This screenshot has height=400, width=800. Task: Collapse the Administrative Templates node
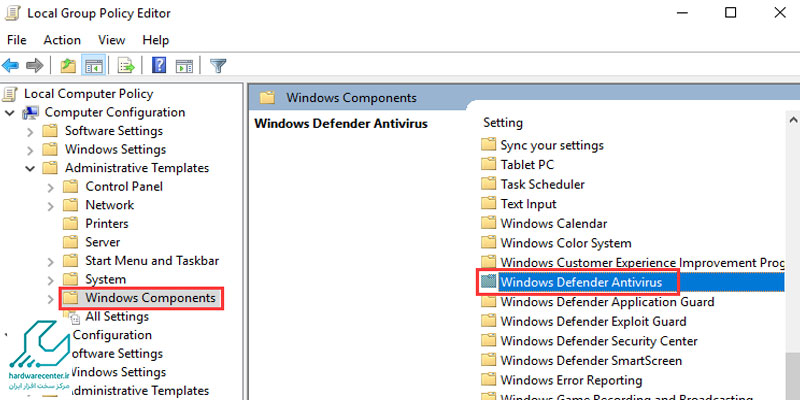[x=30, y=168]
